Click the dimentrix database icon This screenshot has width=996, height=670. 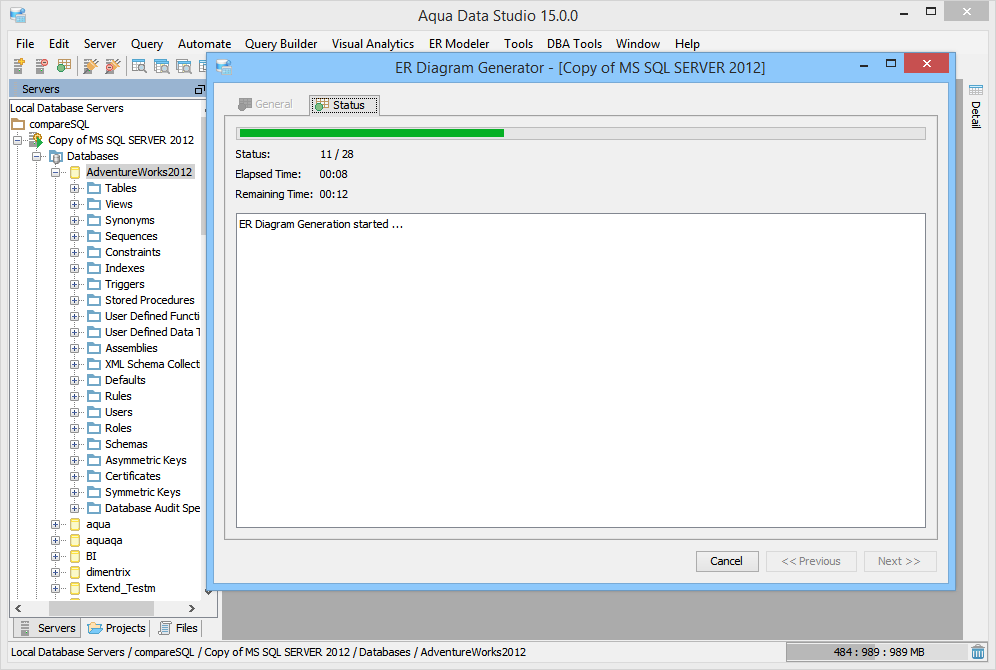pyautogui.click(x=75, y=572)
